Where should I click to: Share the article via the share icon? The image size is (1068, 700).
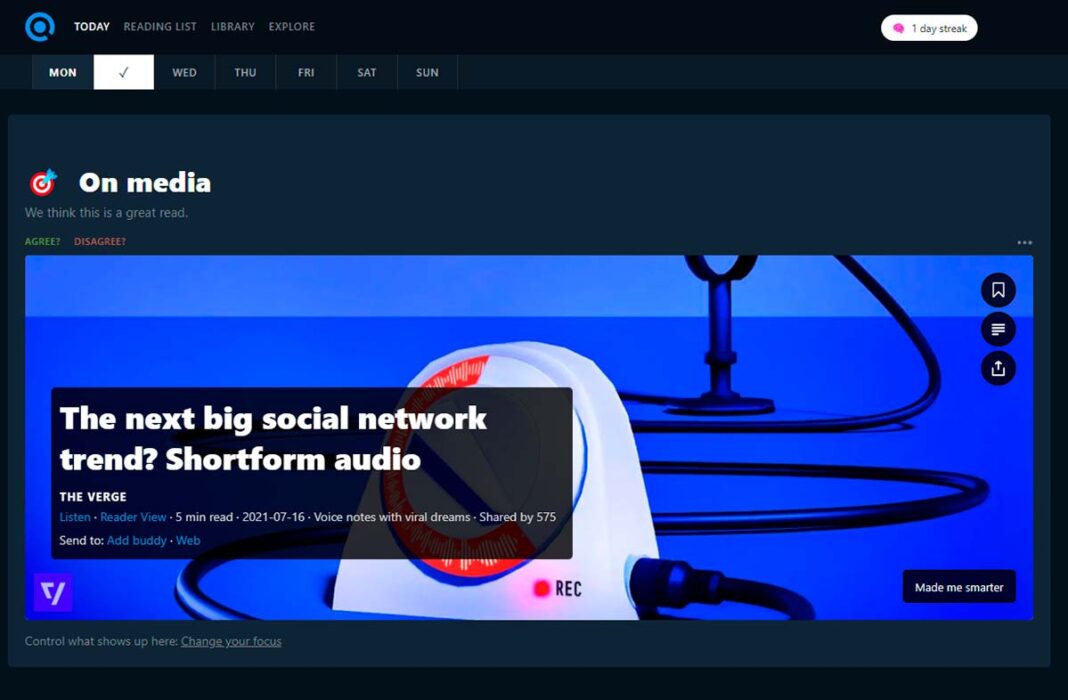tap(998, 368)
